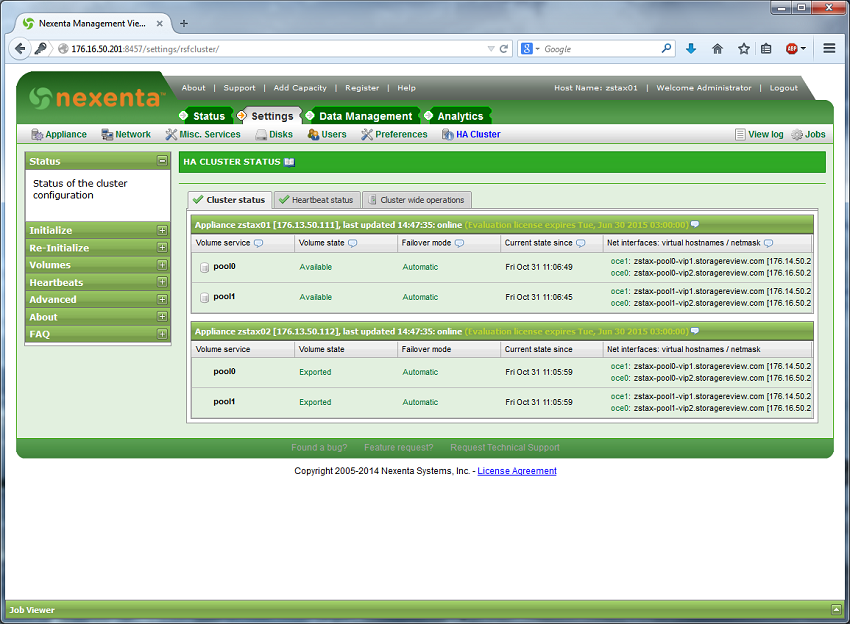850x624 pixels.
Task: Click the Add Capacity header link
Action: [x=300, y=88]
